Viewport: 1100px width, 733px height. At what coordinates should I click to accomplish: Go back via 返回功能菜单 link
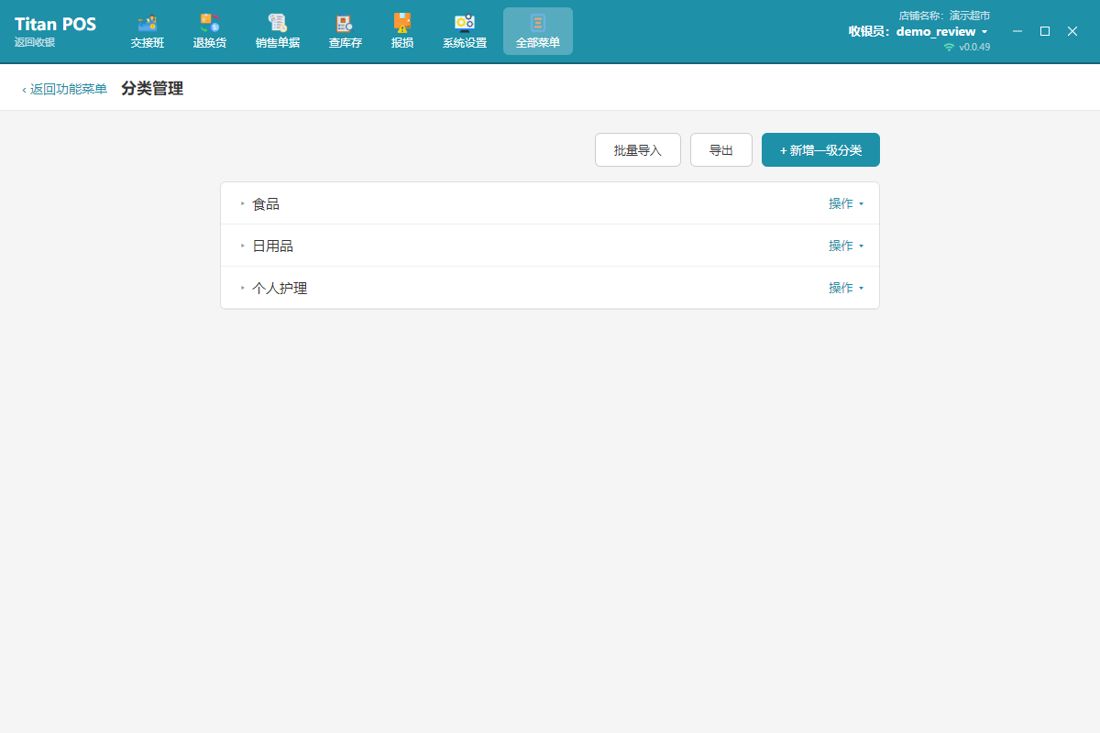(65, 89)
